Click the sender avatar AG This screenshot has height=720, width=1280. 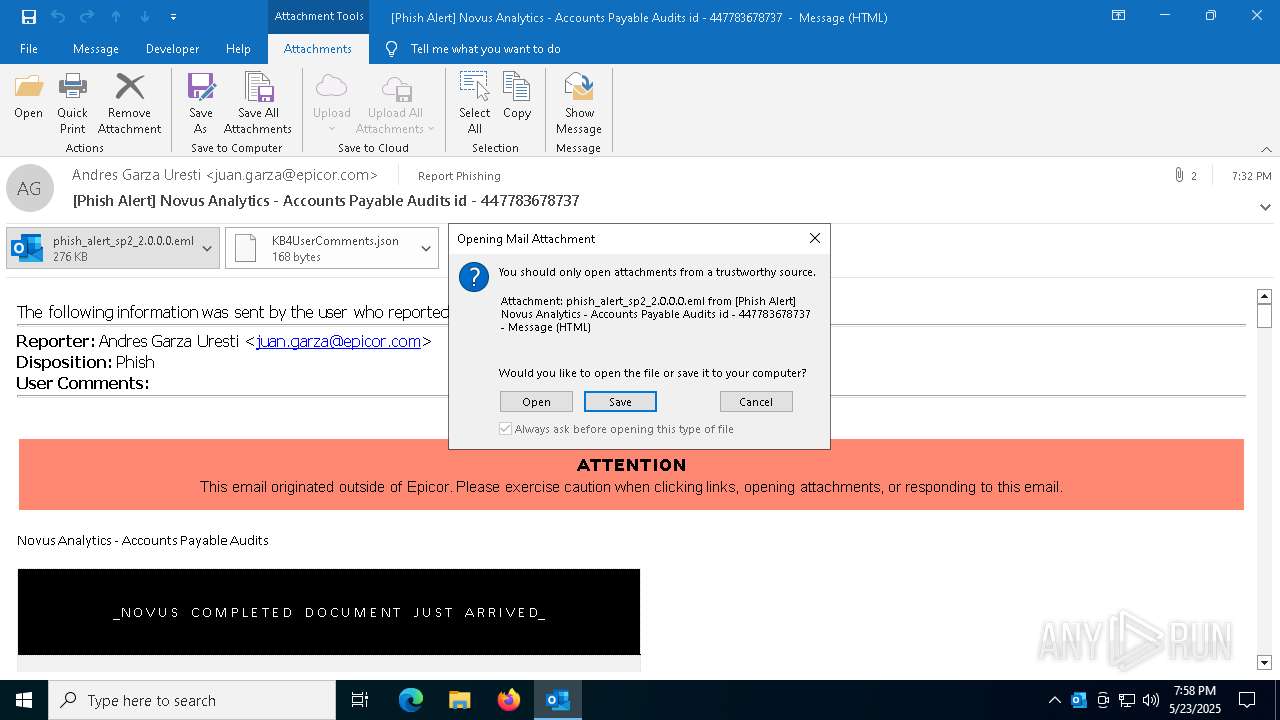(x=29, y=188)
